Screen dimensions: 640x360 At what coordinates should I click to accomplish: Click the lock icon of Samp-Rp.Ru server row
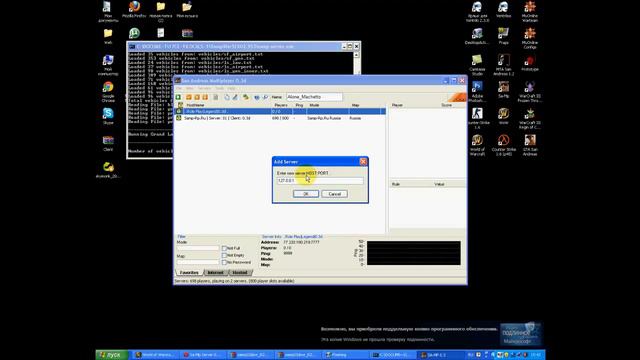click(x=179, y=118)
